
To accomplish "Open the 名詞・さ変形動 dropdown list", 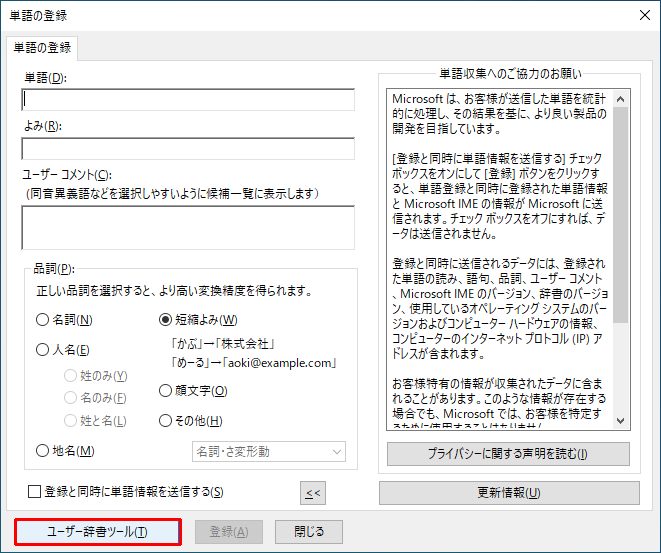I will pyautogui.click(x=268, y=452).
